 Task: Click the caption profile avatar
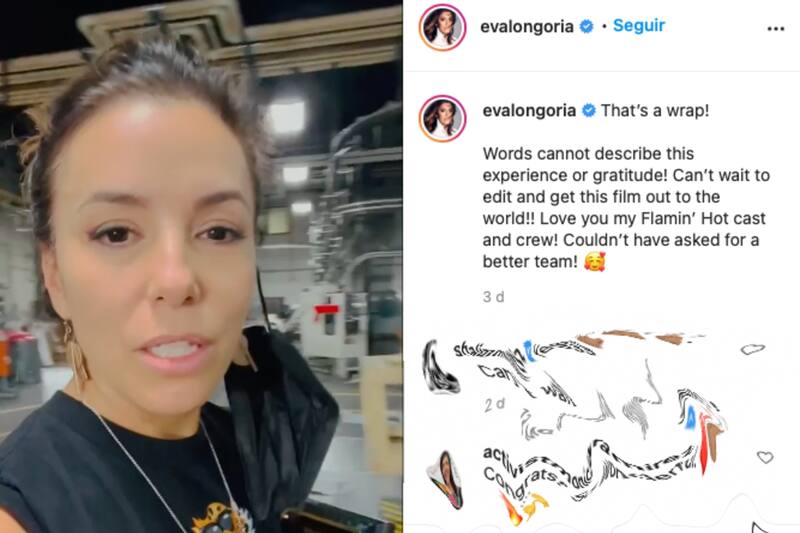pyautogui.click(x=442, y=118)
